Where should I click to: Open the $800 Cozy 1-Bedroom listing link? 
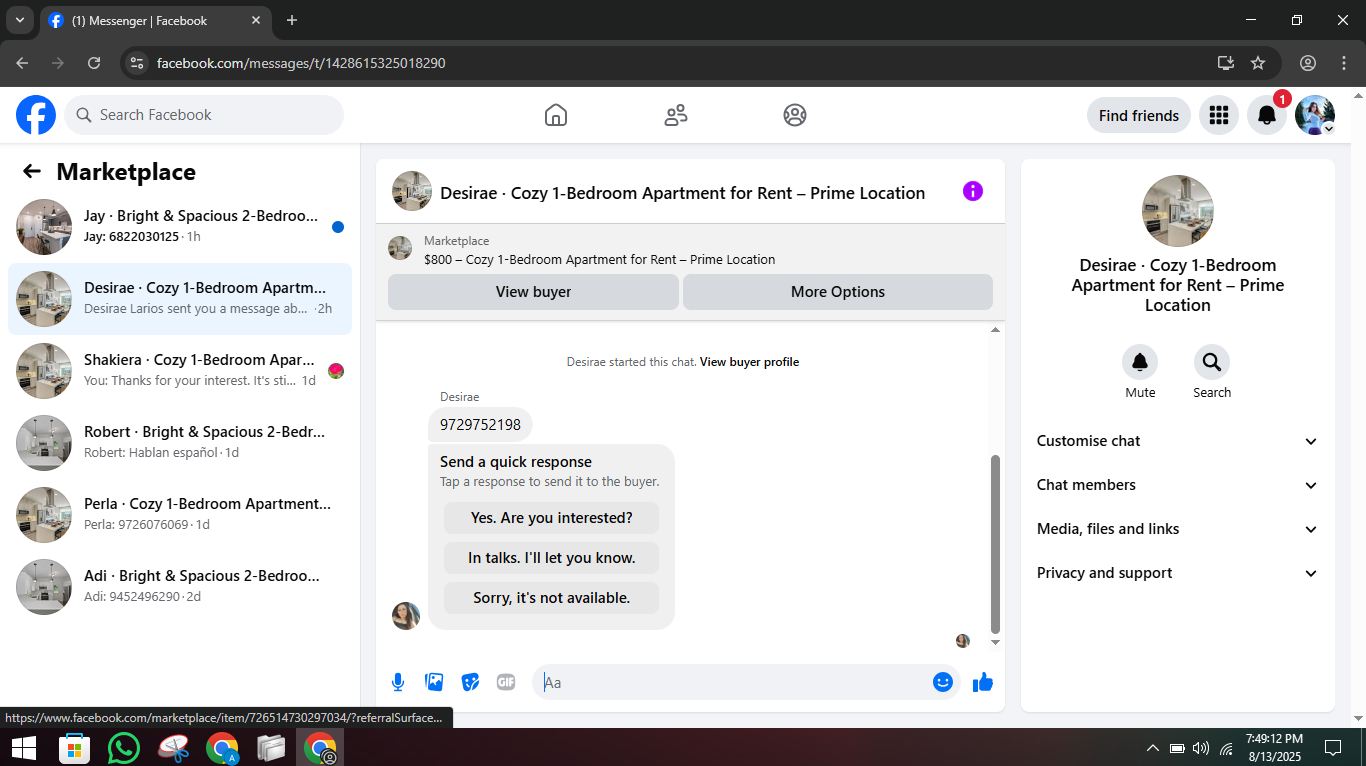pos(599,259)
